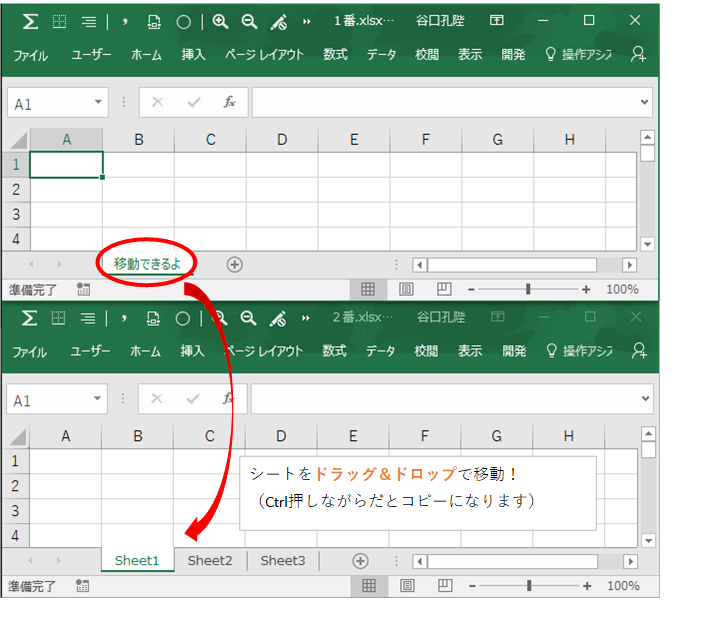Viewport: 721px width, 626px height.
Task: Click macro record icon in 2番.xlsx status bar
Action: click(x=82, y=586)
